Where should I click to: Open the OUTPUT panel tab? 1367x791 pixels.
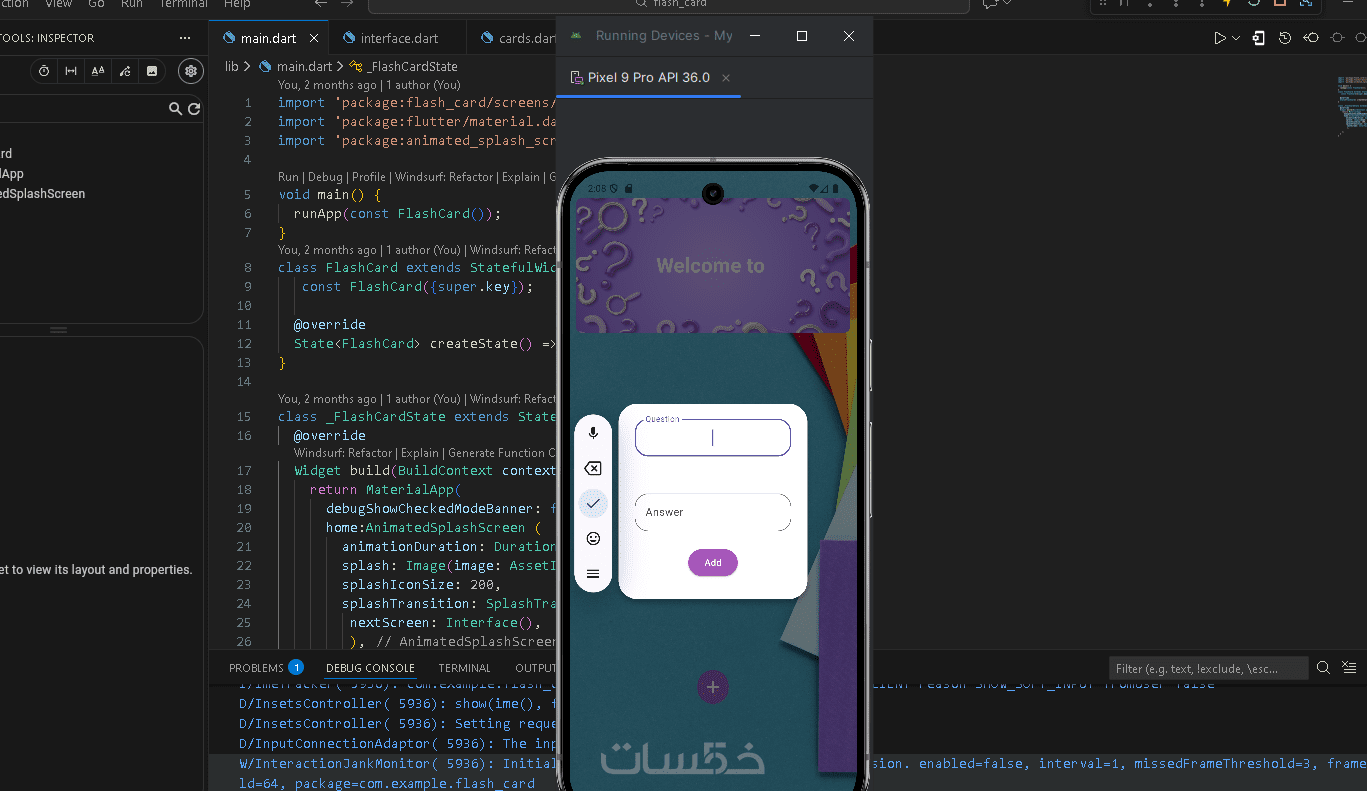tap(535, 668)
